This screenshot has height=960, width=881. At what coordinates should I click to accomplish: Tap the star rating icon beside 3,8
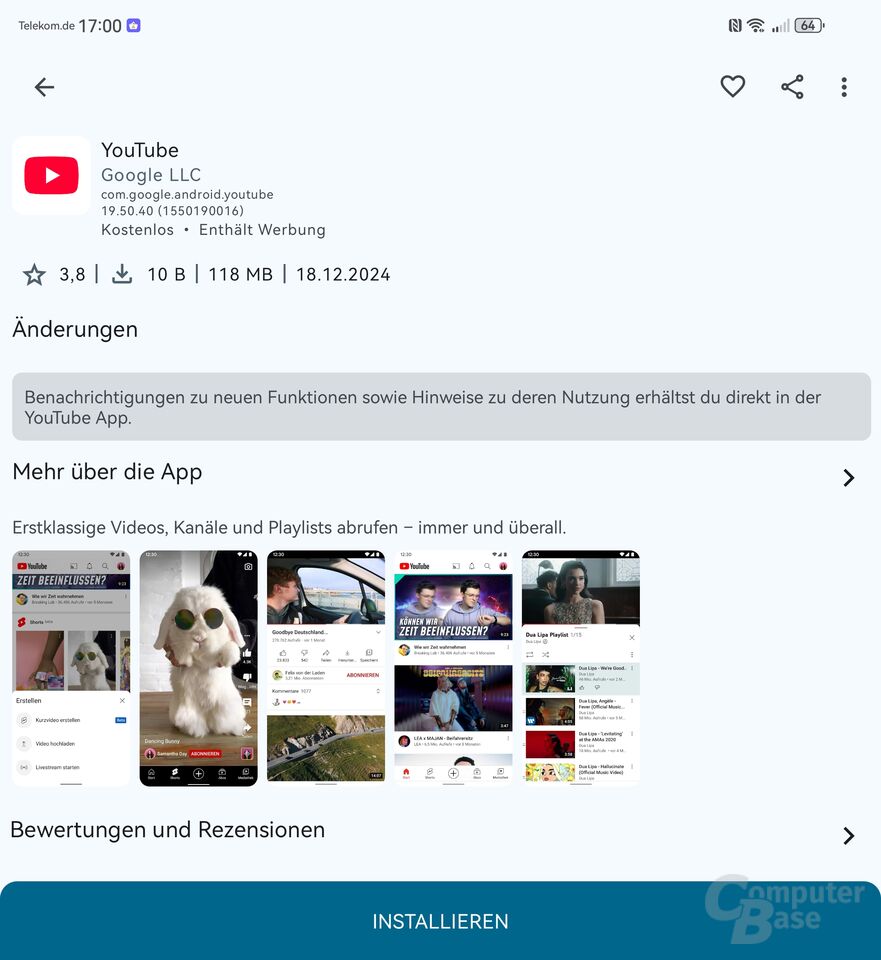tap(34, 274)
